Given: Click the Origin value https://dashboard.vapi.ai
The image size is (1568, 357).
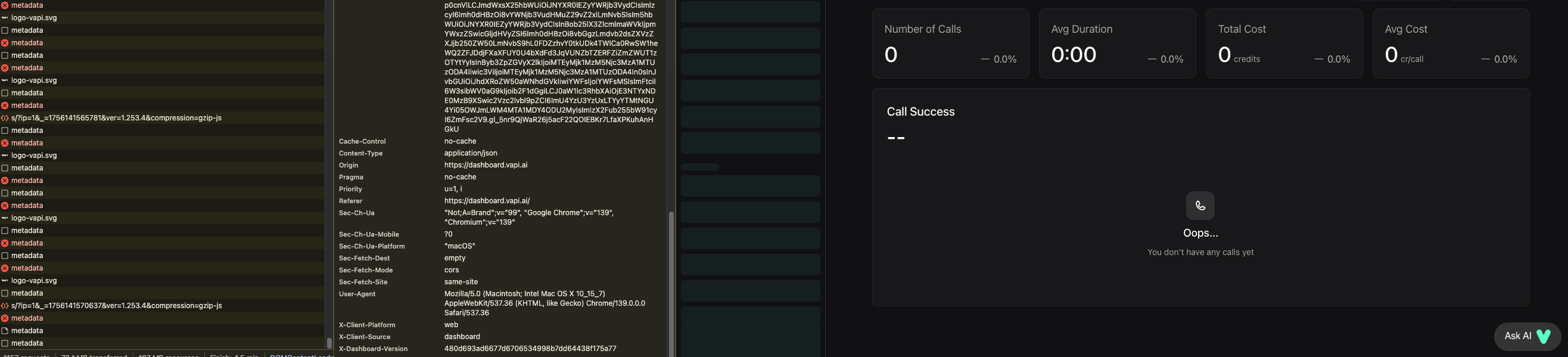Looking at the screenshot, I should tap(486, 165).
